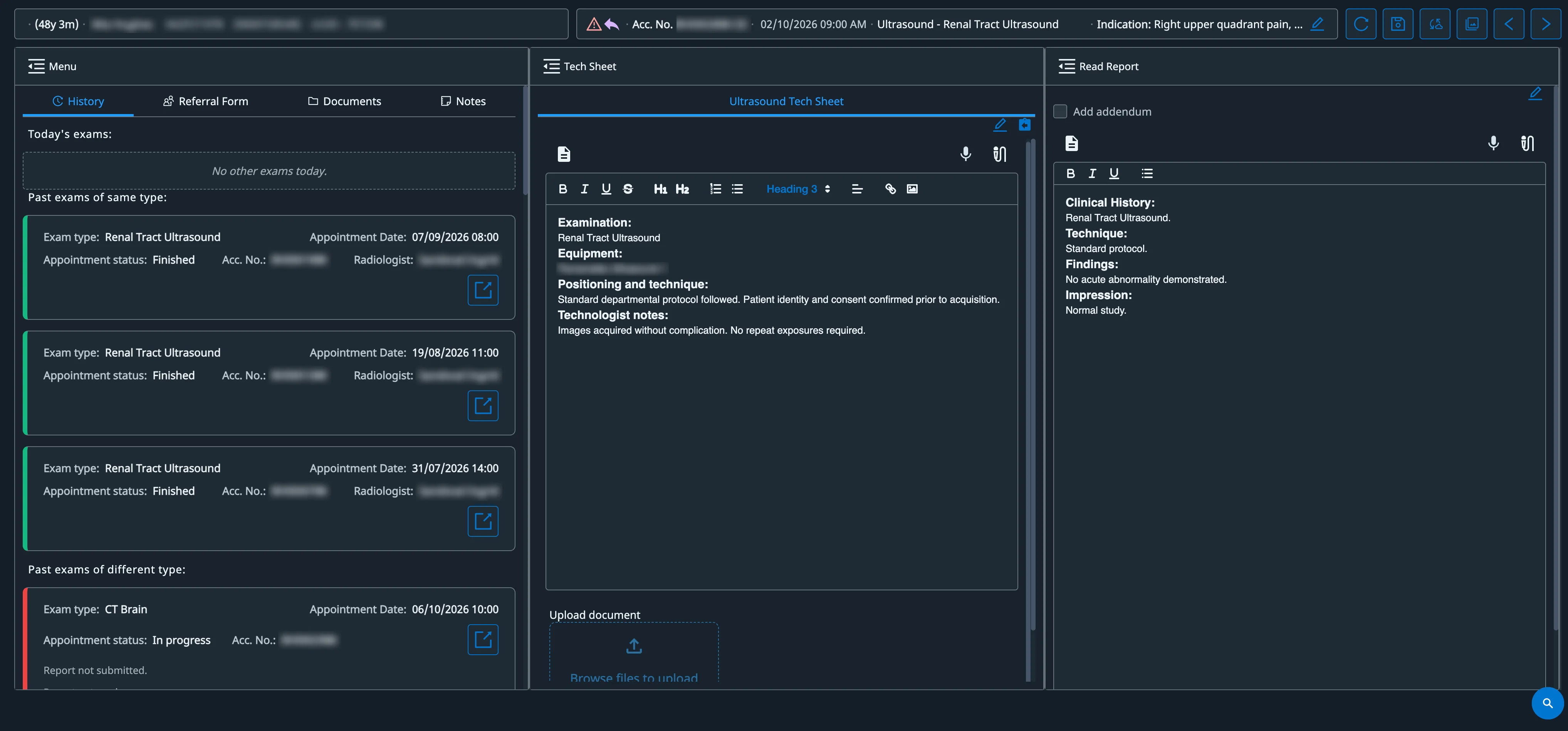Go to previous exam with the left chevron
Screen dimensions: 1568x731
coord(1509,24)
